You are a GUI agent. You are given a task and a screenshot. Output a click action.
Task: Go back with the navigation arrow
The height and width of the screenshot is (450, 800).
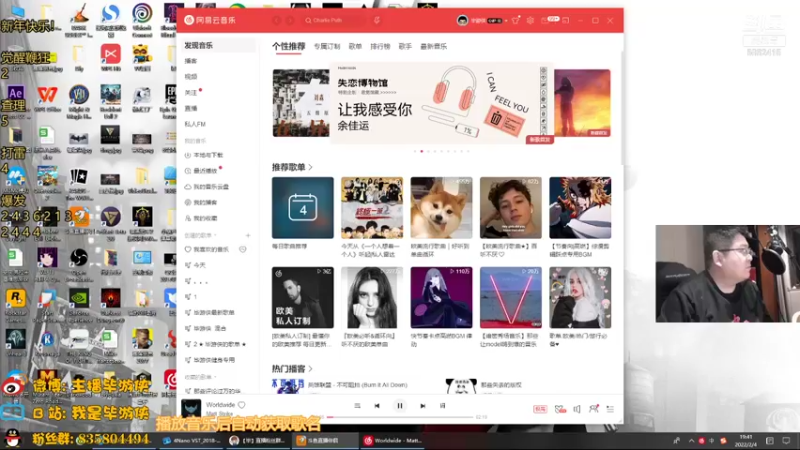coord(277,20)
